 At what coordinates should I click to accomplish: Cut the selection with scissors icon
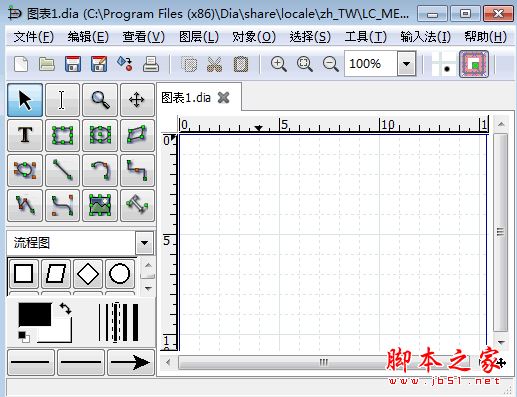[x=214, y=64]
